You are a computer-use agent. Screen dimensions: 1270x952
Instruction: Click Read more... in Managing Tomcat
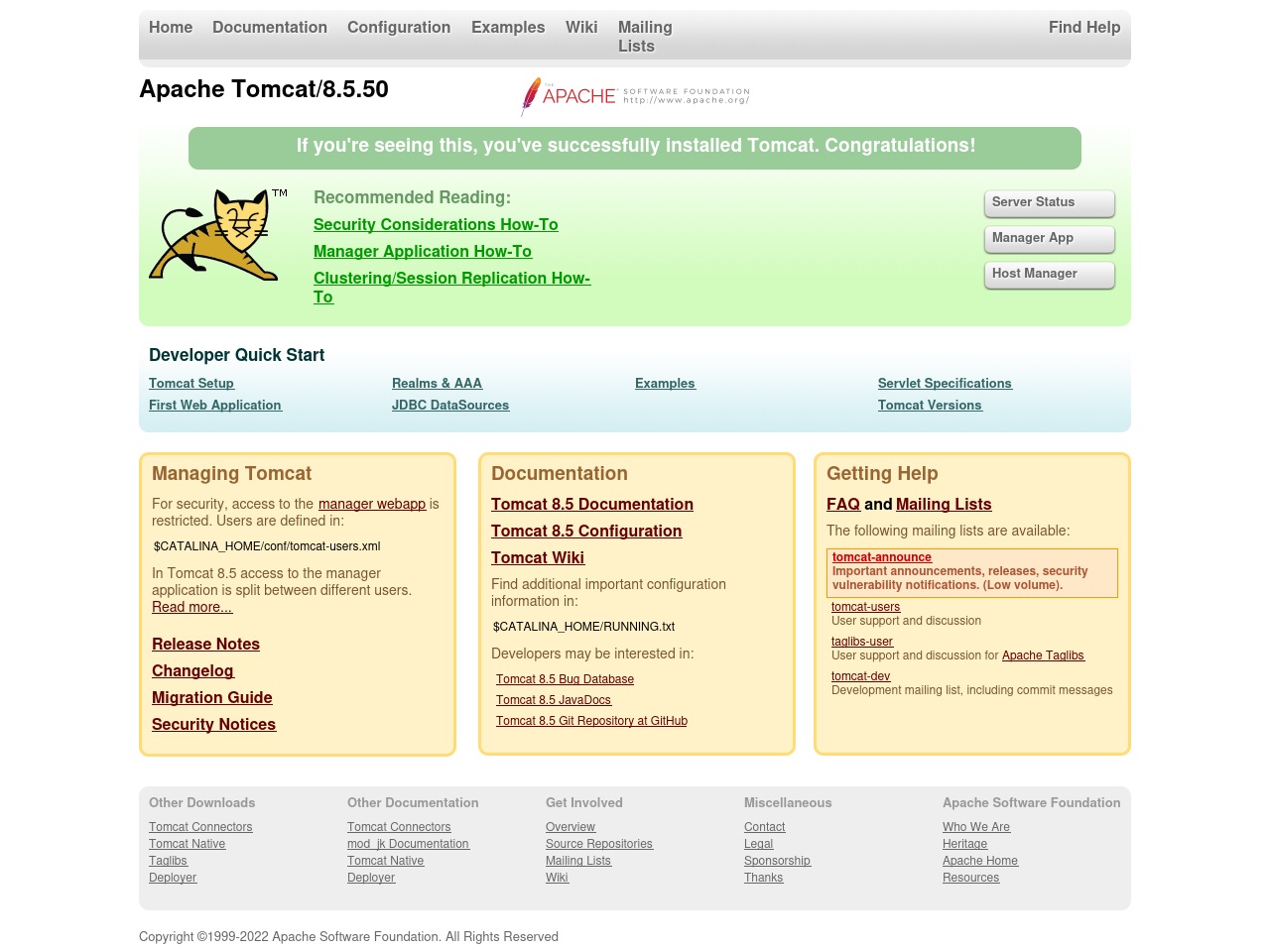coord(191,607)
